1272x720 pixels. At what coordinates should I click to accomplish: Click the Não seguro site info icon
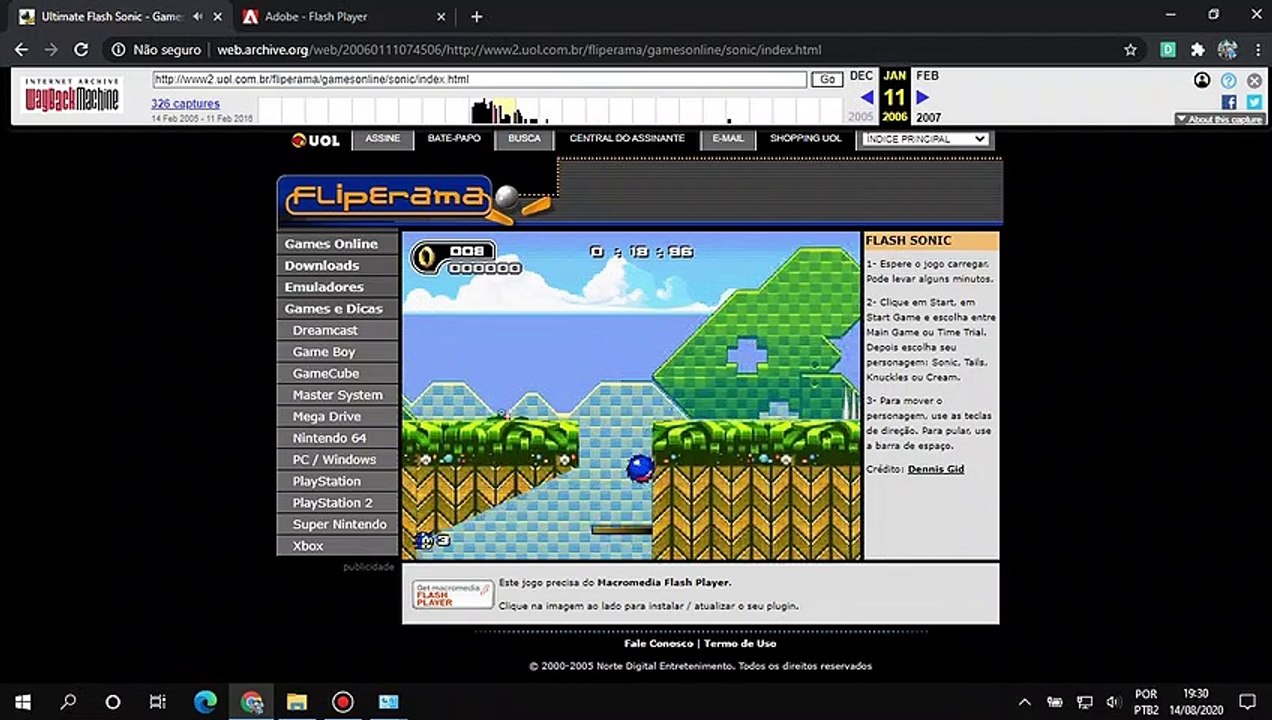(118, 49)
